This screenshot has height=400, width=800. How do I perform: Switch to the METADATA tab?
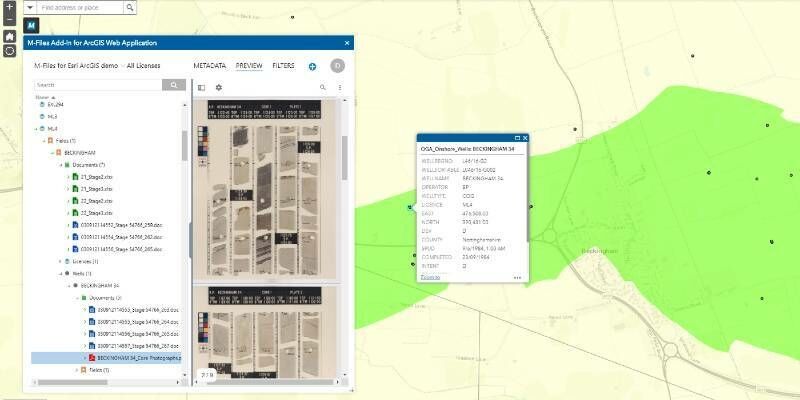(210, 66)
